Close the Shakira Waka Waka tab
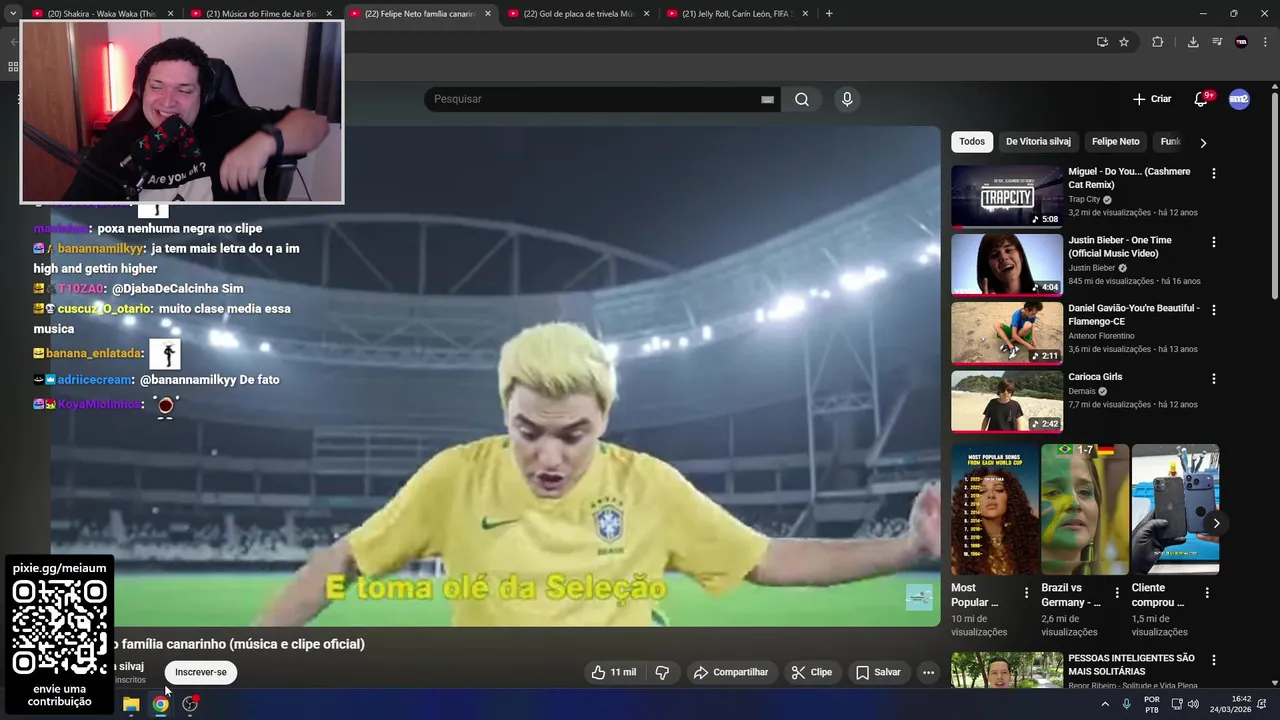 (x=170, y=14)
